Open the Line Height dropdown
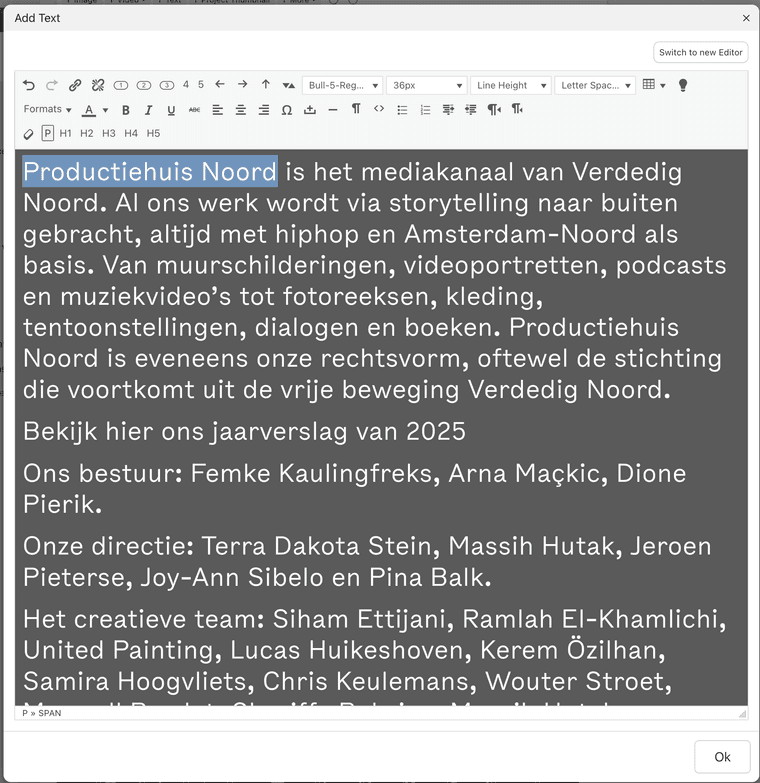The height and width of the screenshot is (783, 760). pyautogui.click(x=511, y=85)
